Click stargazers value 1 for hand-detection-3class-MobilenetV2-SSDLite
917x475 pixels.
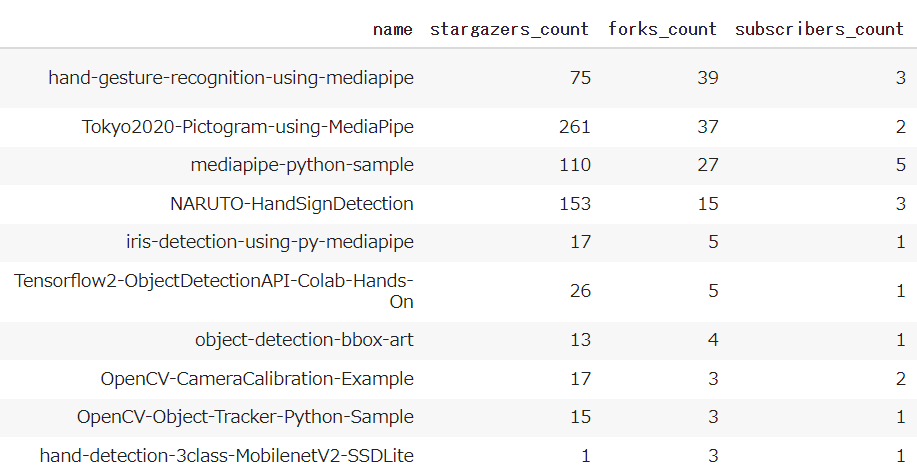(x=585, y=455)
